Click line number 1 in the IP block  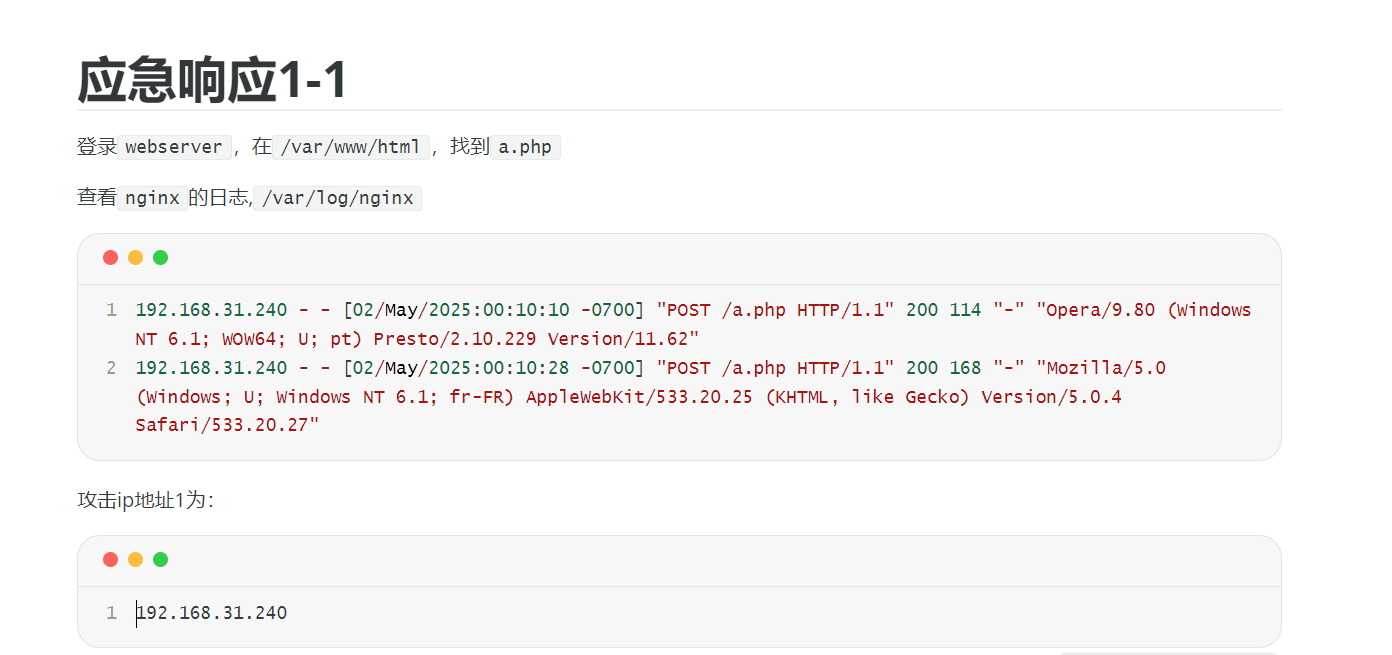[111, 613]
